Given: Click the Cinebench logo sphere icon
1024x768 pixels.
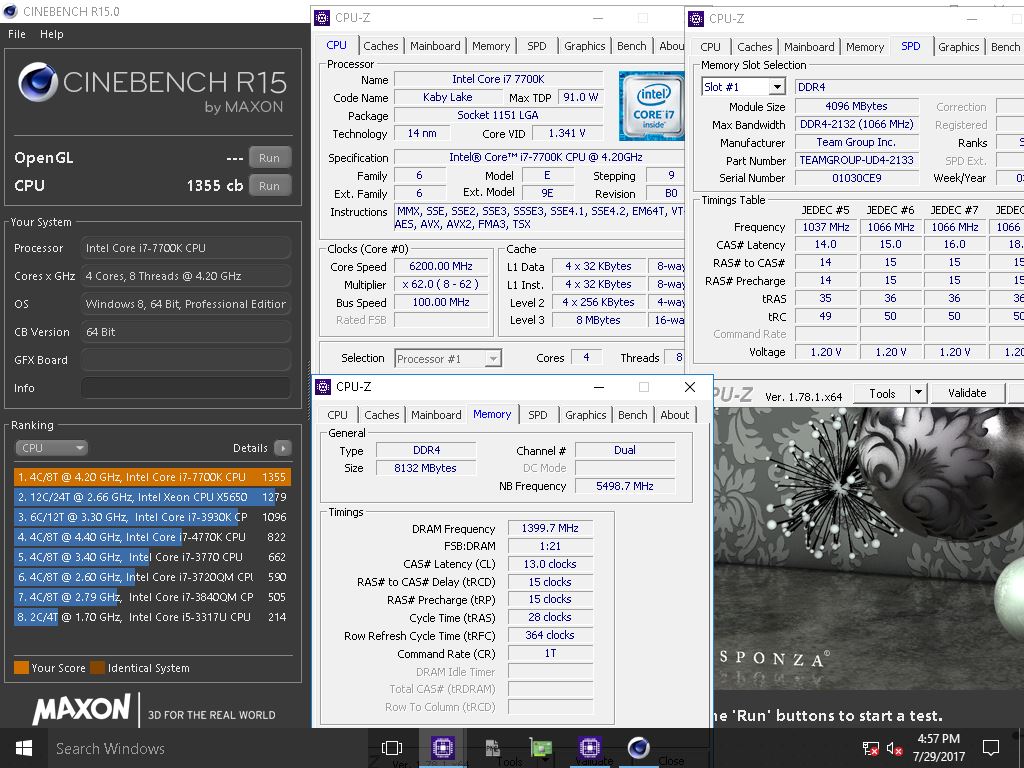Looking at the screenshot, I should click(x=38, y=82).
